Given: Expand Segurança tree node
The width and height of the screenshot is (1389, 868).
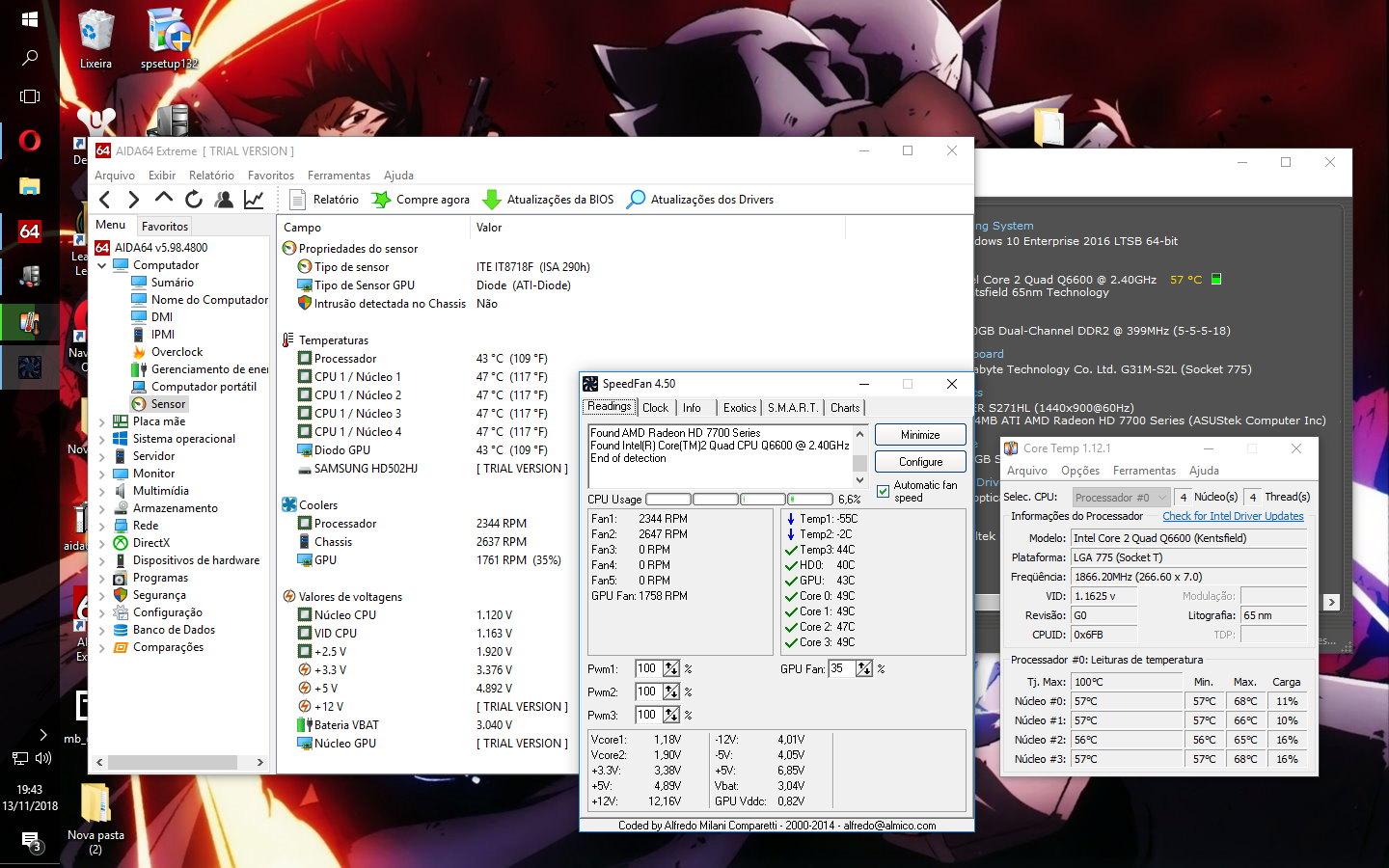Looking at the screenshot, I should point(102,595).
